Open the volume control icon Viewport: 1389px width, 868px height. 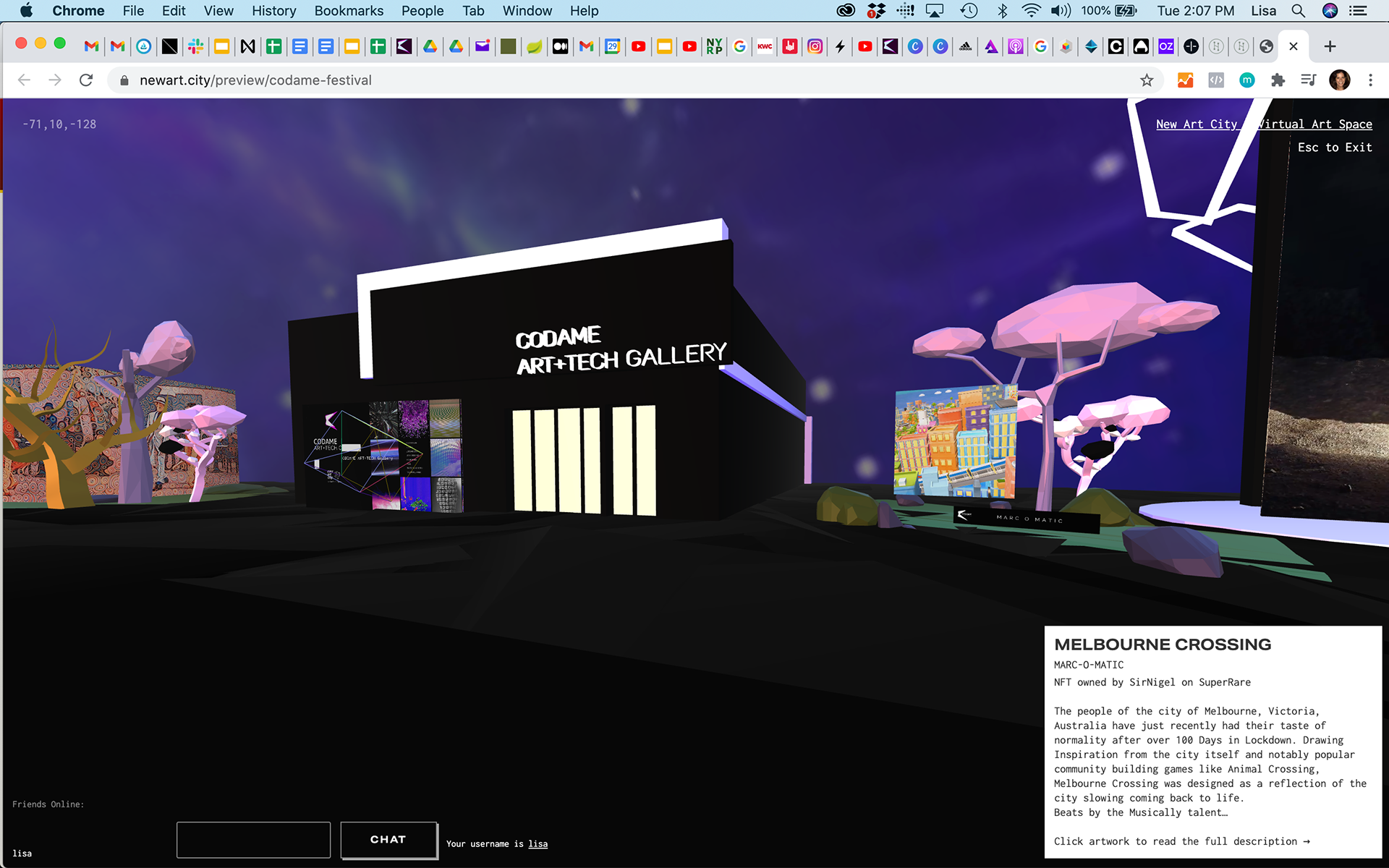coord(1061,10)
